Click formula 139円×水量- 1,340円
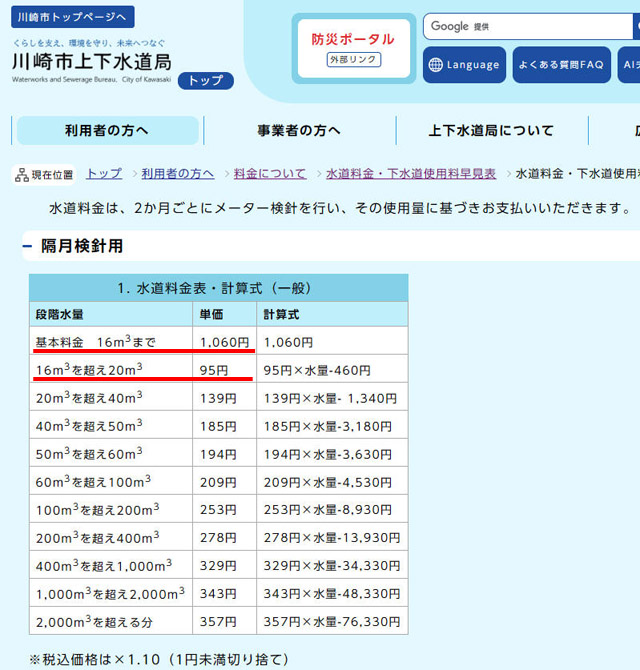This screenshot has width=640, height=670. click(x=332, y=397)
